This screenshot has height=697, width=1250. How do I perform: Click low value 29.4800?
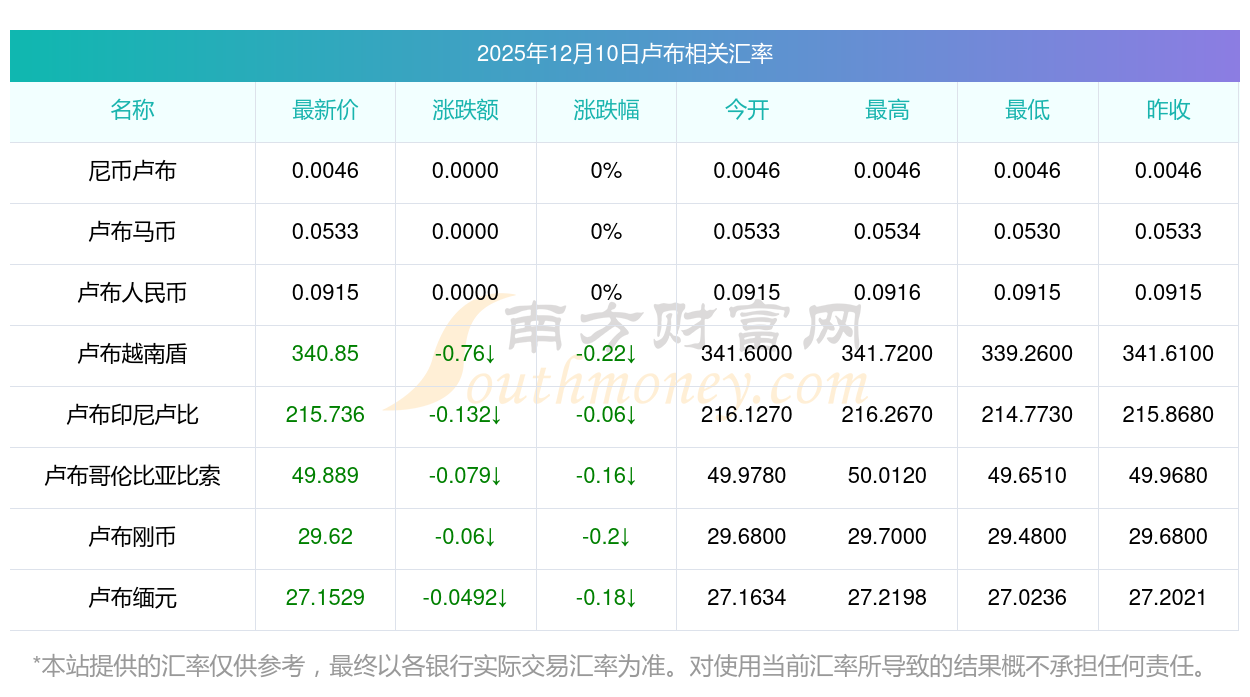(x=1028, y=537)
